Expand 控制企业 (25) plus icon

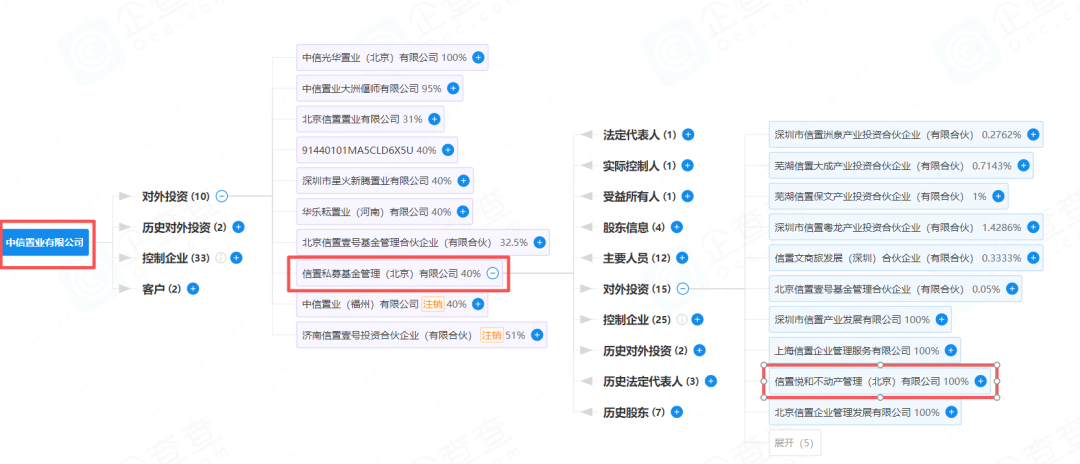coord(697,319)
